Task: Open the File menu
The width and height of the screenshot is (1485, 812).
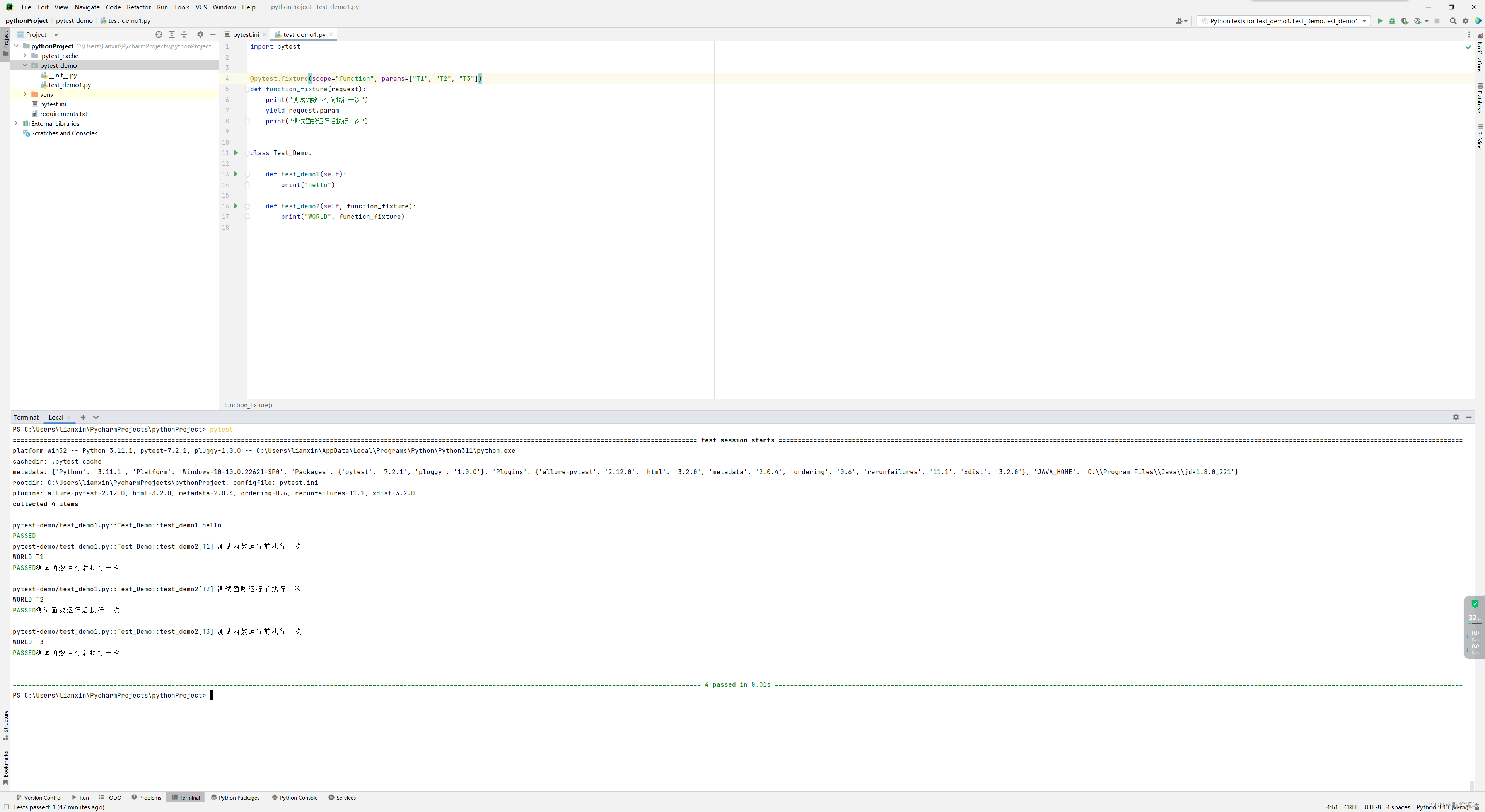Action: tap(26, 7)
